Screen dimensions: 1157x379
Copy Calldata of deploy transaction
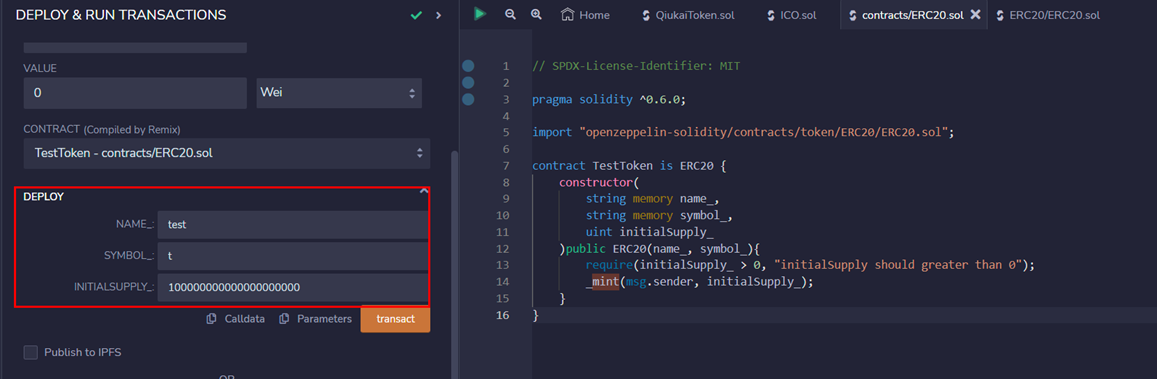236,319
